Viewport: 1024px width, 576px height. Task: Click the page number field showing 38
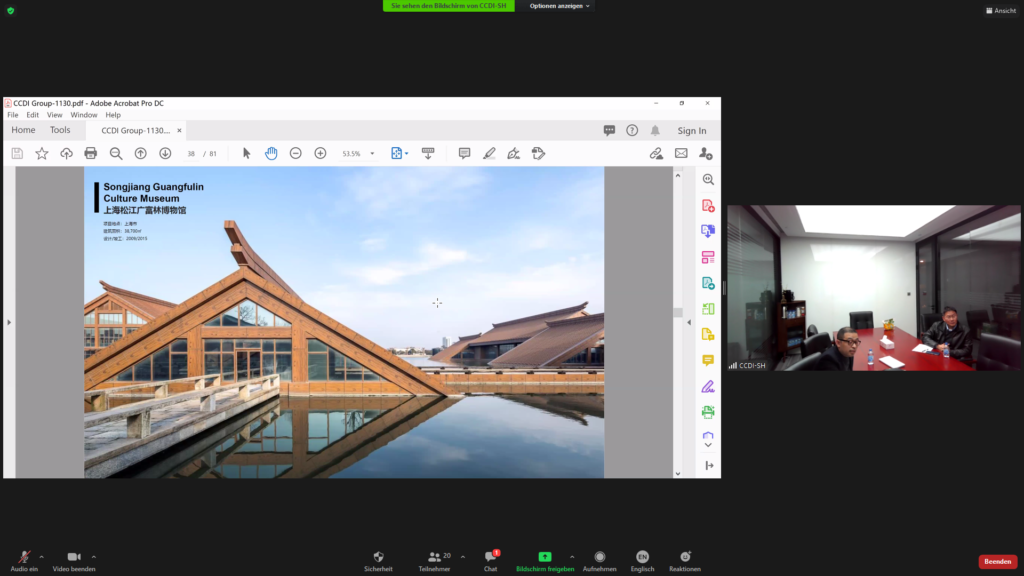pyautogui.click(x=191, y=154)
